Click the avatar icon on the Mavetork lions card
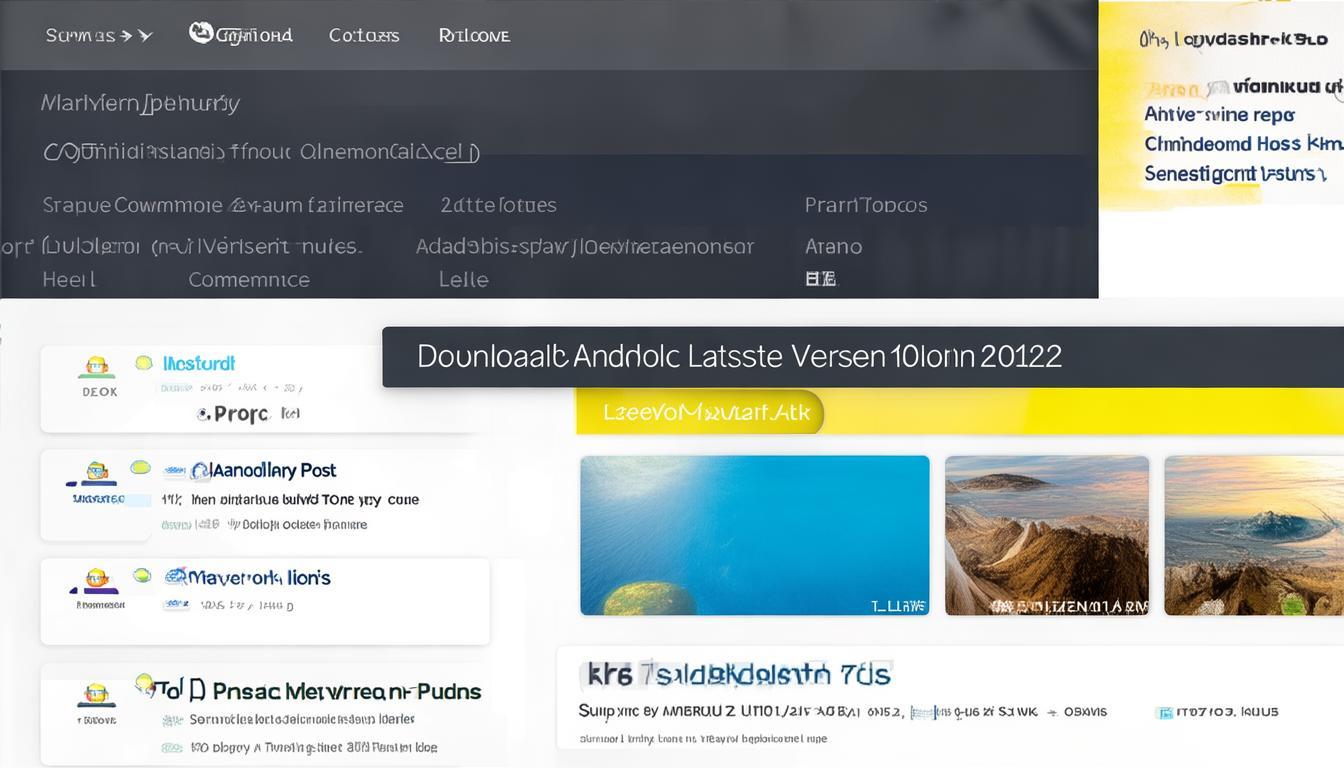The width and height of the screenshot is (1344, 768). (x=97, y=578)
